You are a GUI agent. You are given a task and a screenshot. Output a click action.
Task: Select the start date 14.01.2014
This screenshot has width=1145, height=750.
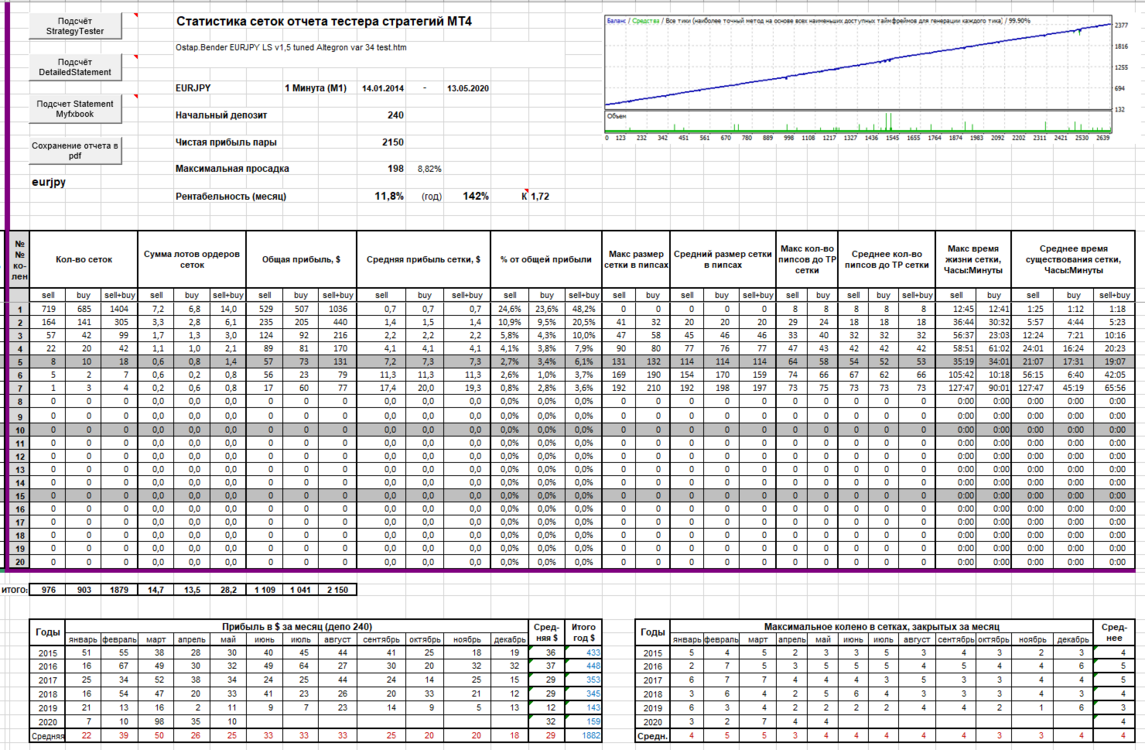pyautogui.click(x=383, y=88)
